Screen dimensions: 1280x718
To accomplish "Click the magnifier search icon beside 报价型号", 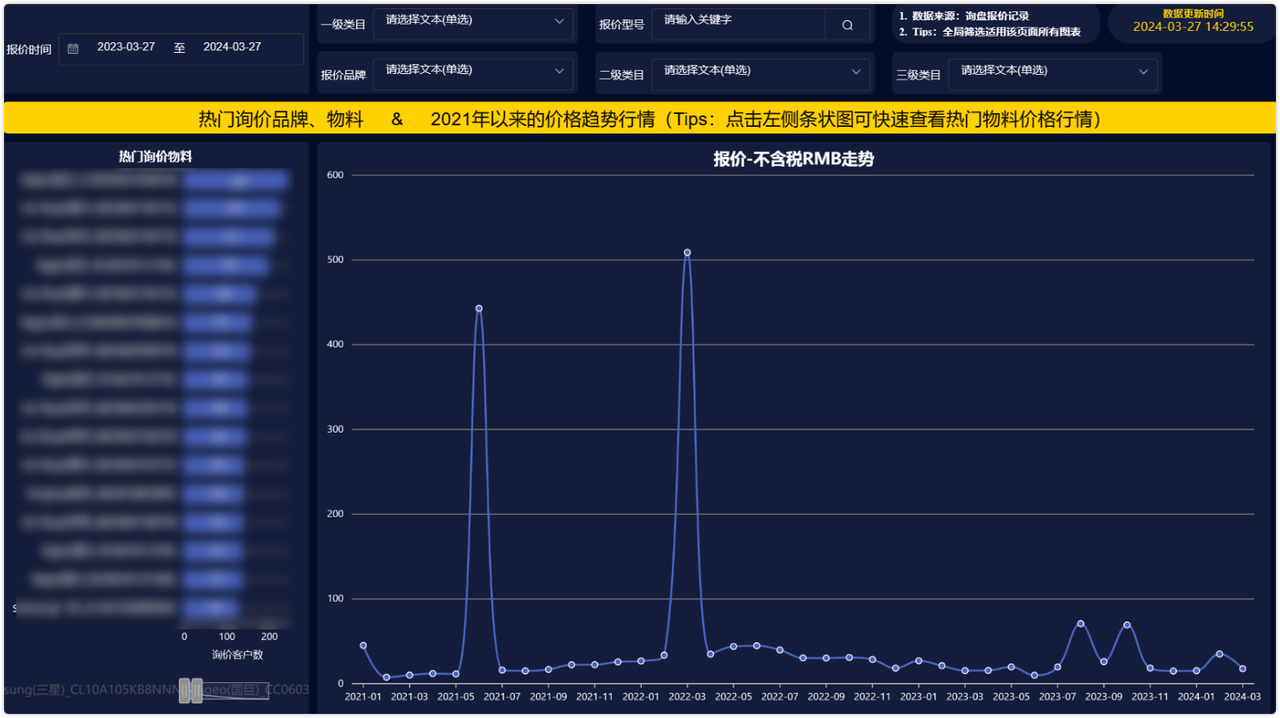I will pos(847,25).
